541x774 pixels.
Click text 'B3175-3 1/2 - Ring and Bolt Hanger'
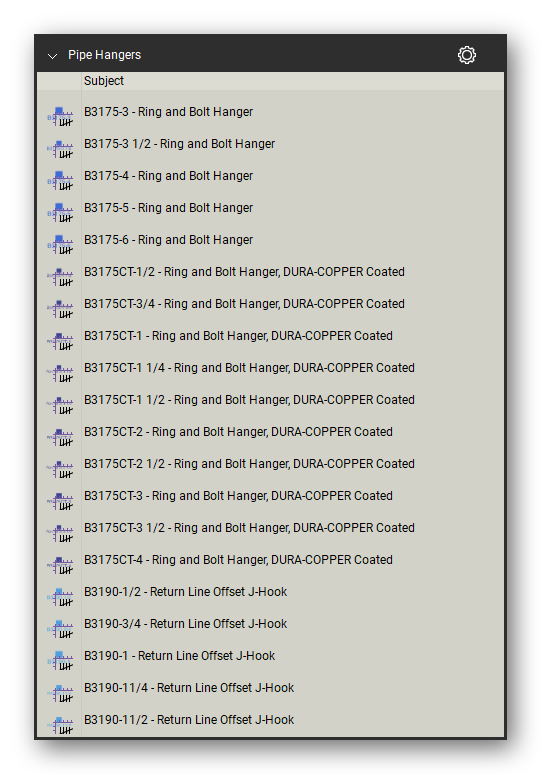pos(179,144)
